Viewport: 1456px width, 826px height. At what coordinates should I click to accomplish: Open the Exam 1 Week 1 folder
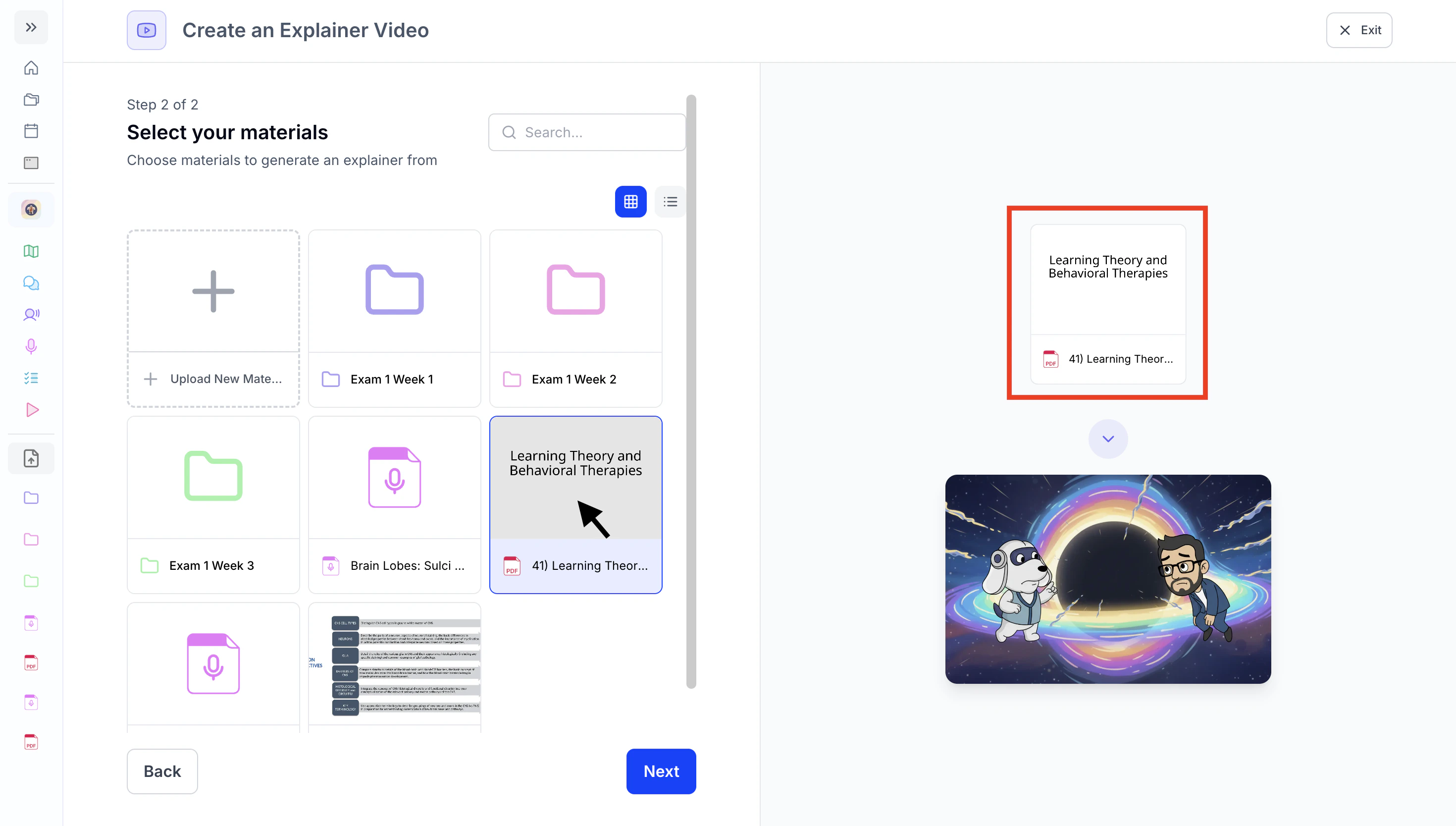395,318
